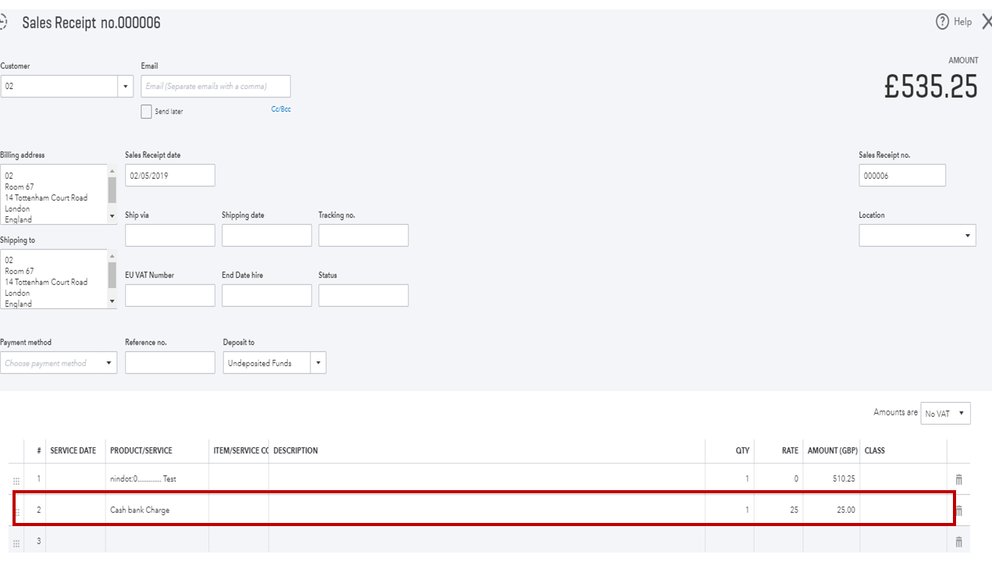Enable the Send later checkbox
The width and height of the screenshot is (999, 562).
coord(147,112)
